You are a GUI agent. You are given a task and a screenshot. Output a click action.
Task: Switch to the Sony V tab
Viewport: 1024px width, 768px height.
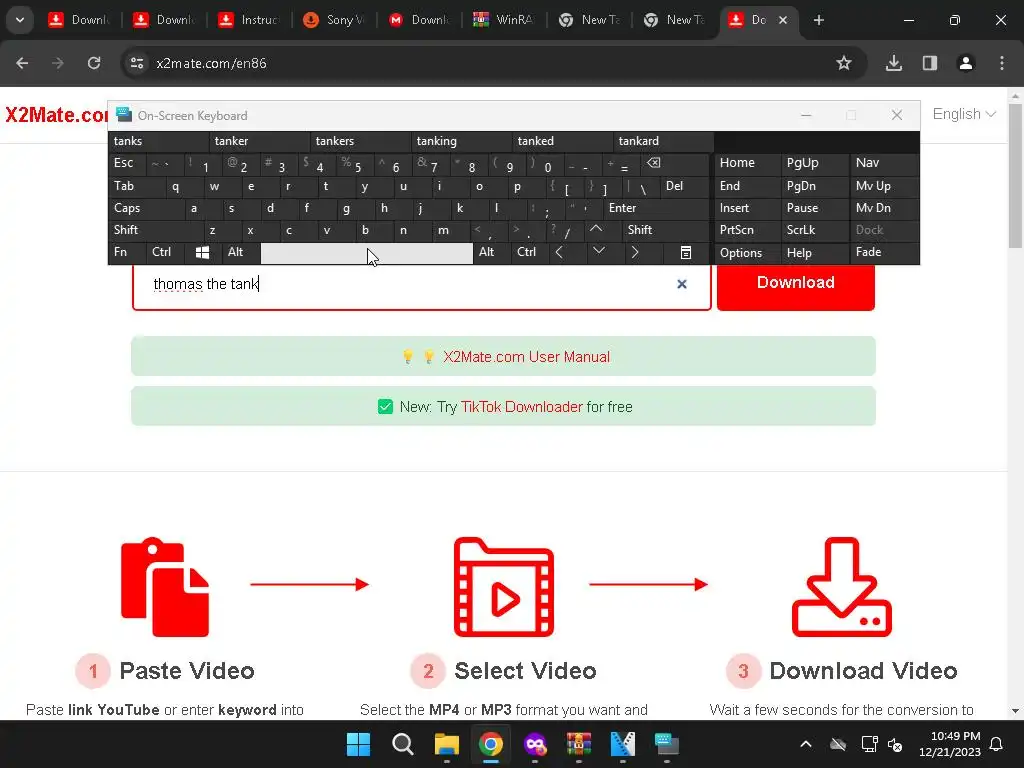pos(334,20)
